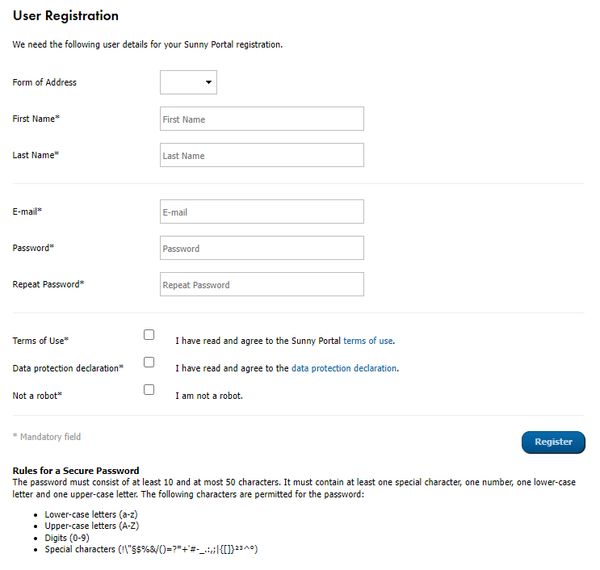Click the E-mail label text
600x570 pixels.
[27, 212]
